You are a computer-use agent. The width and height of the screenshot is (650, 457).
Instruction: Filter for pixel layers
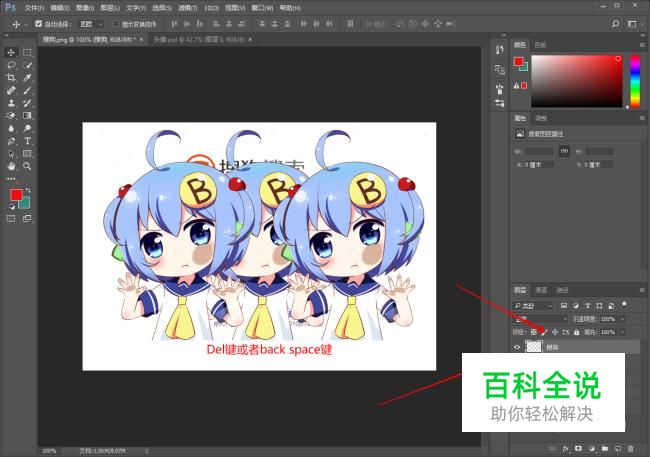point(564,306)
